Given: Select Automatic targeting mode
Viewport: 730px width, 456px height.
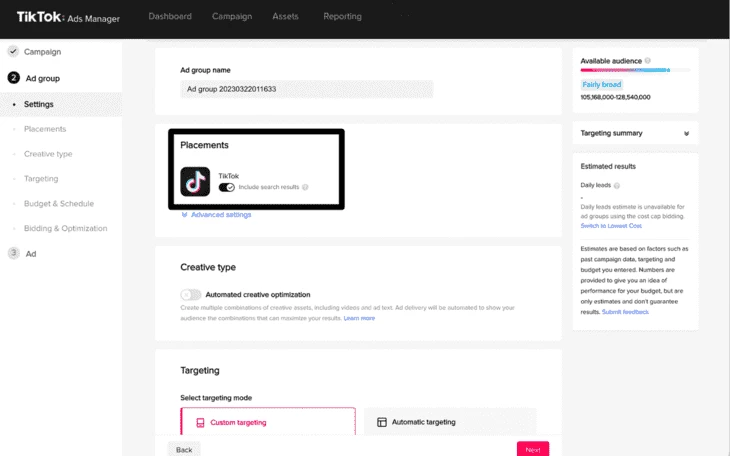Looking at the screenshot, I should click(450, 422).
